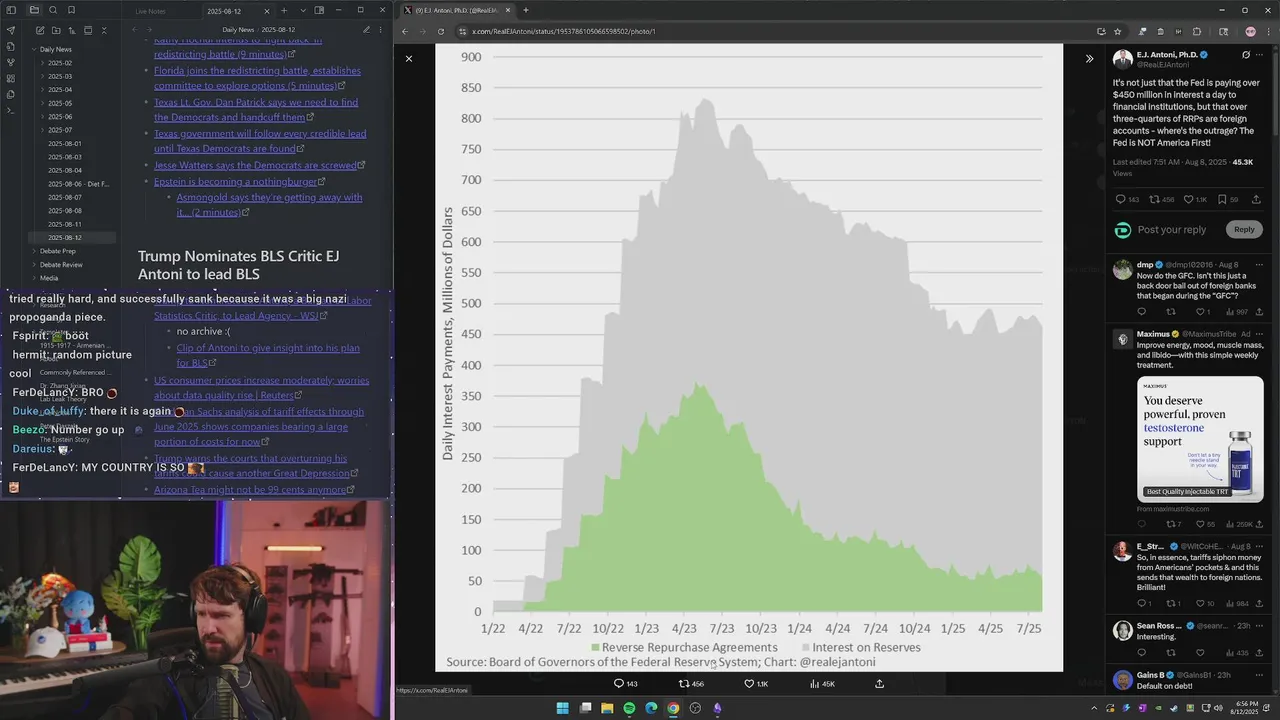
Task: Open the 2025-08-01 note
Action: pos(65,144)
